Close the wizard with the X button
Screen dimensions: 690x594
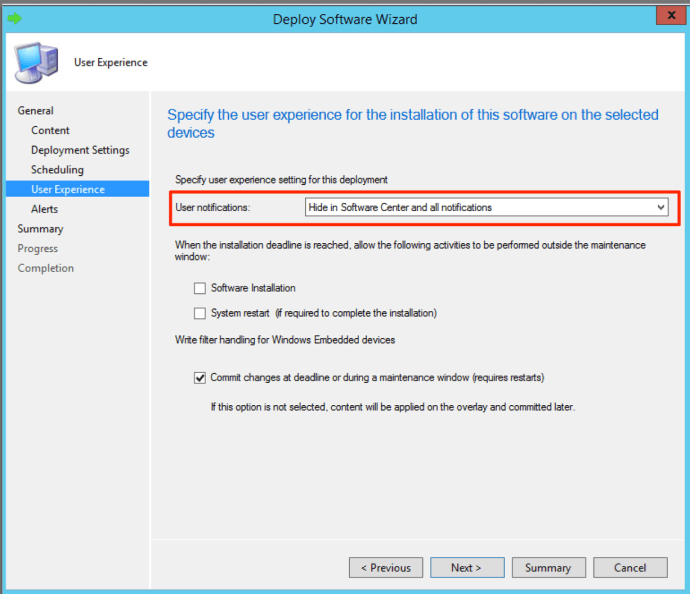(671, 15)
